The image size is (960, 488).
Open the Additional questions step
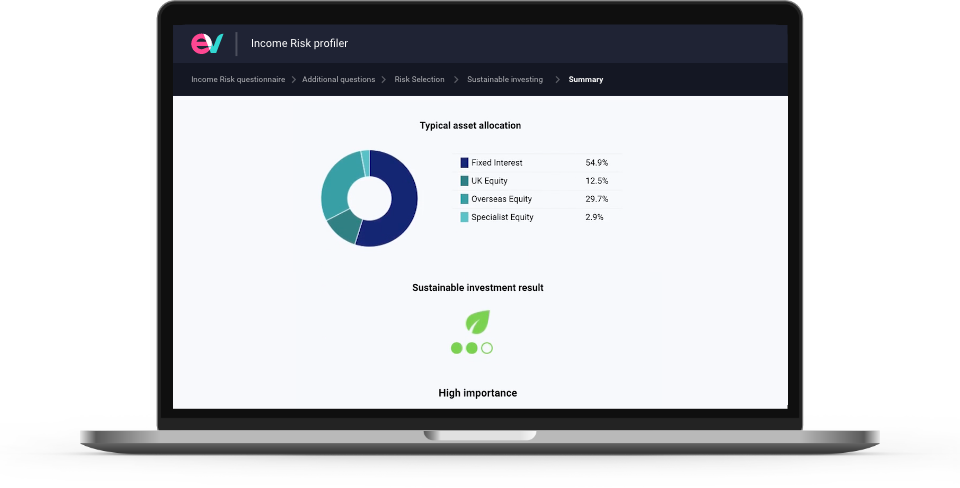click(339, 80)
